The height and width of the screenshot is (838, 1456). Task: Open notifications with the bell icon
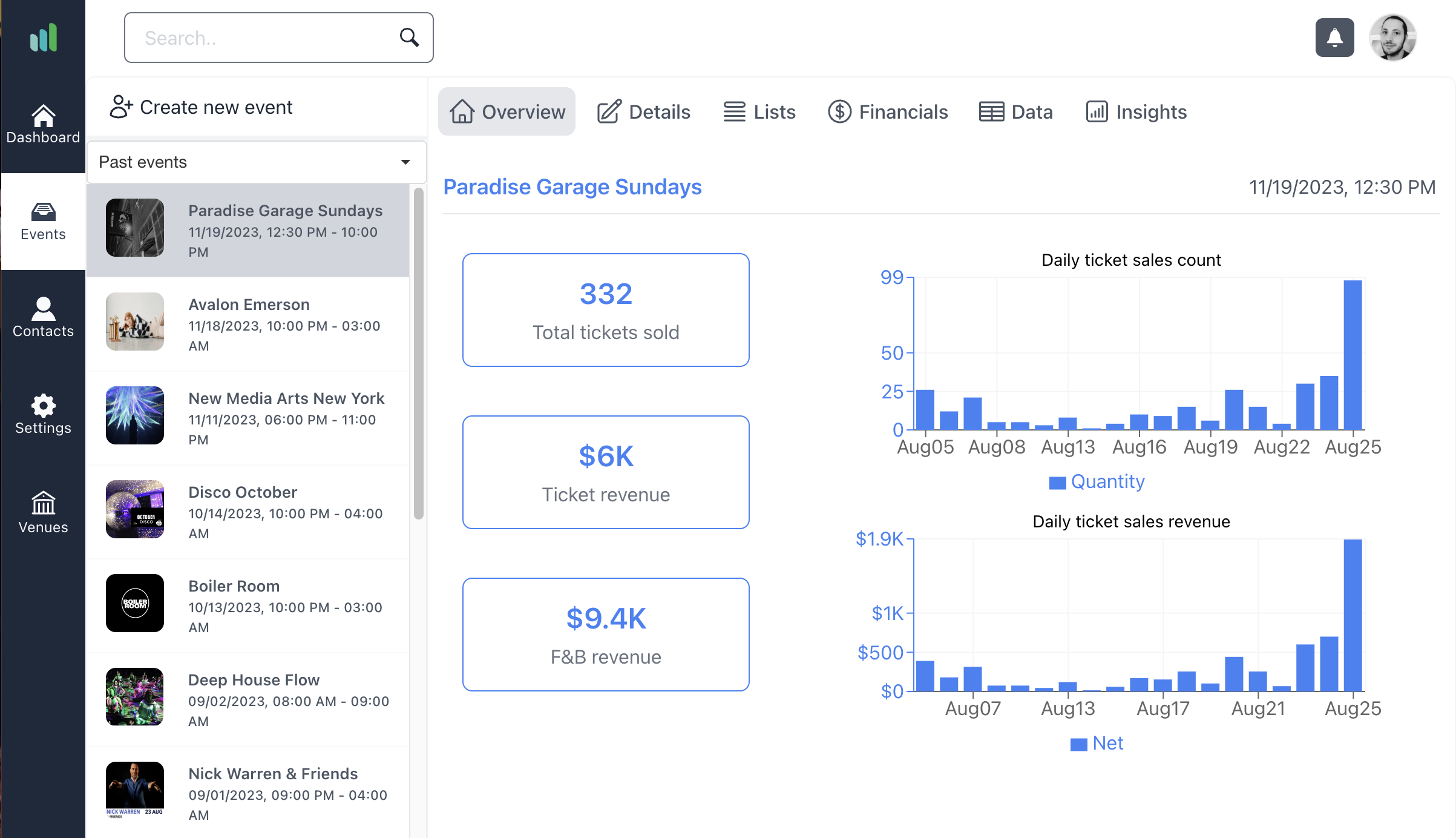1334,38
